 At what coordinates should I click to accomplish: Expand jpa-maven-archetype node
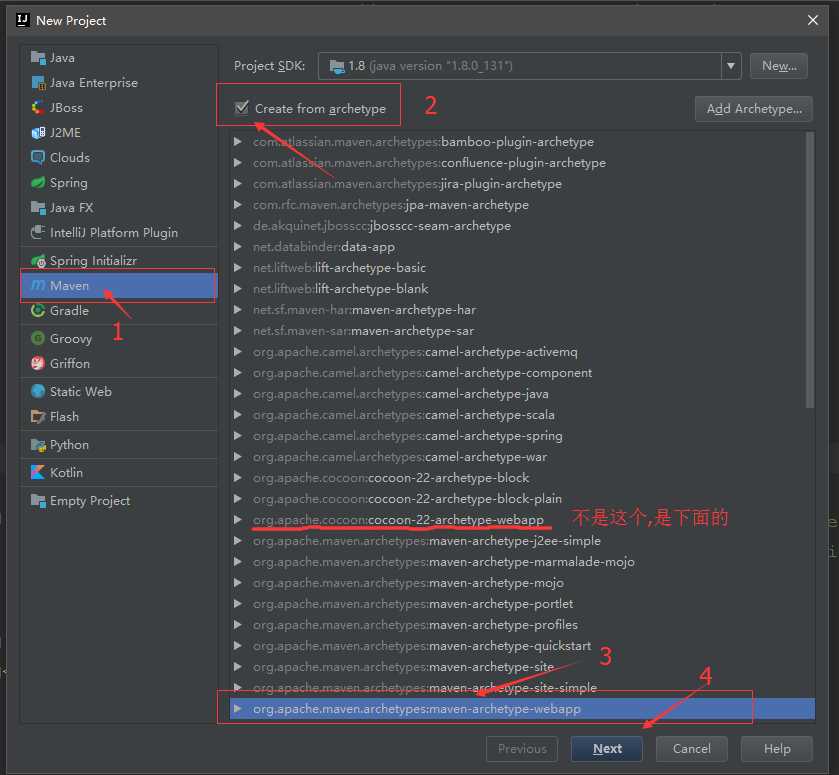point(238,204)
